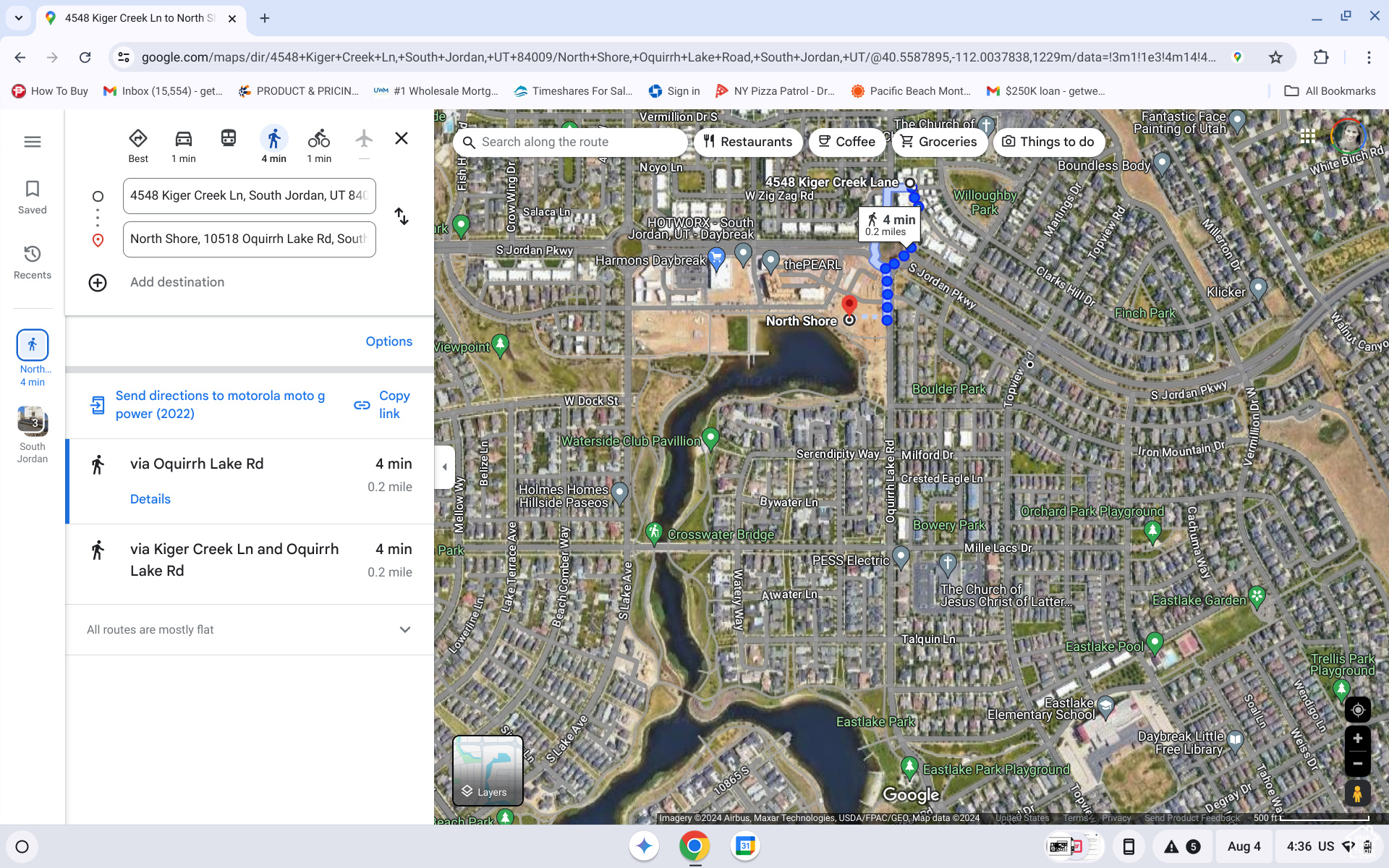Open Saved places in the sidebar
The image size is (1389, 868).
pos(33,197)
